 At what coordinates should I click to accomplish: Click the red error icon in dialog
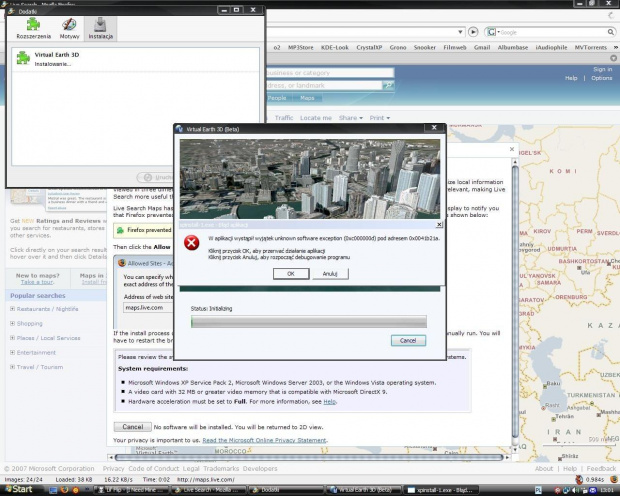(191, 242)
